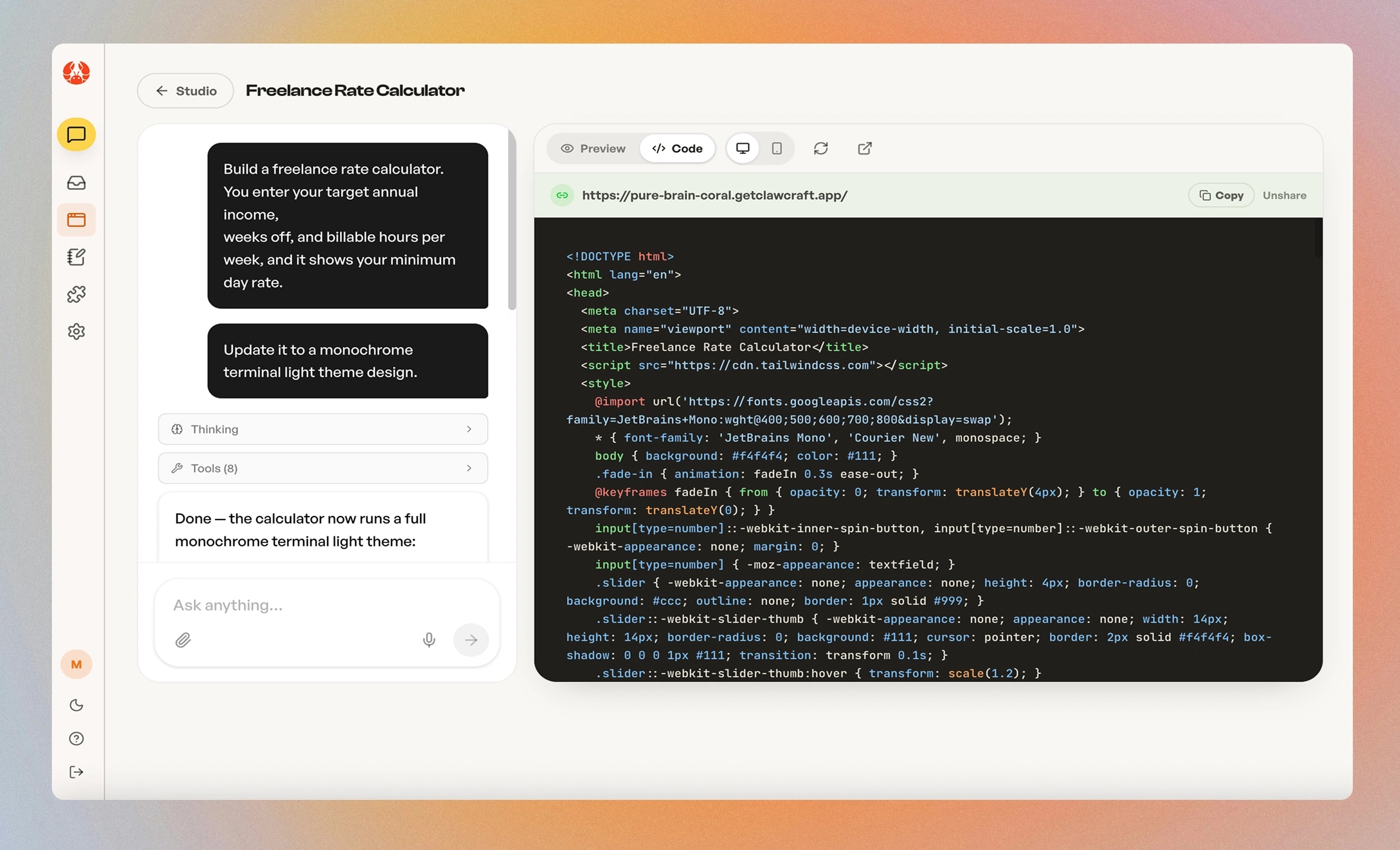
Task: Click the <html lang="en"> line
Action: [x=623, y=274]
